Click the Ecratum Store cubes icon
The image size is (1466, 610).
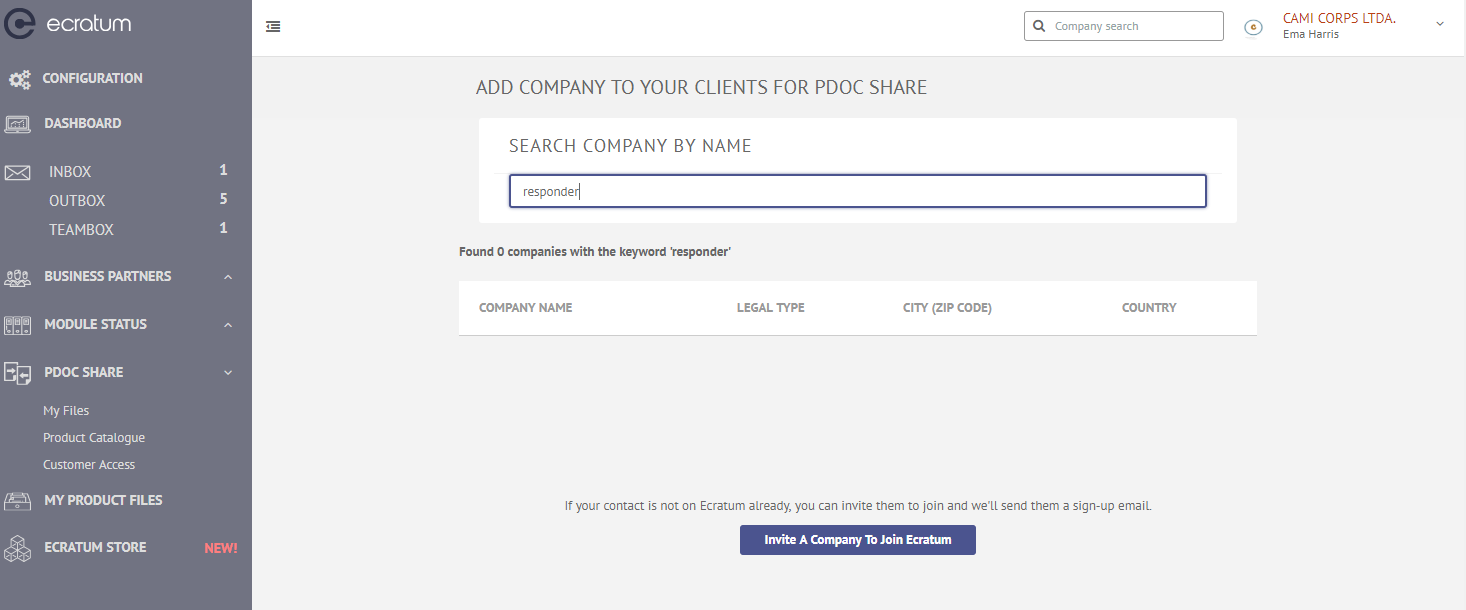[x=18, y=548]
